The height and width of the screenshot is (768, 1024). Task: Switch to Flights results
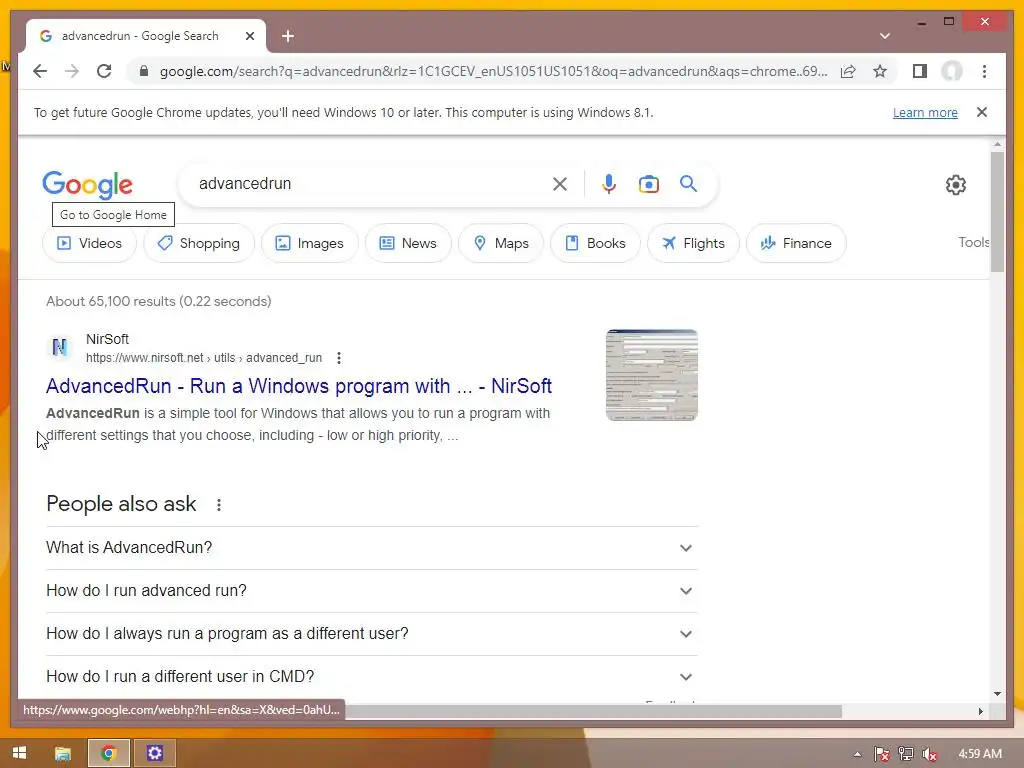tap(693, 243)
